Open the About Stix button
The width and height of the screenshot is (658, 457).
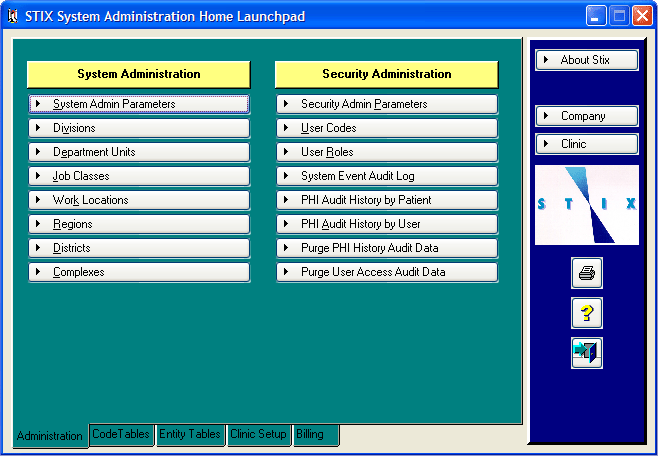coord(587,60)
